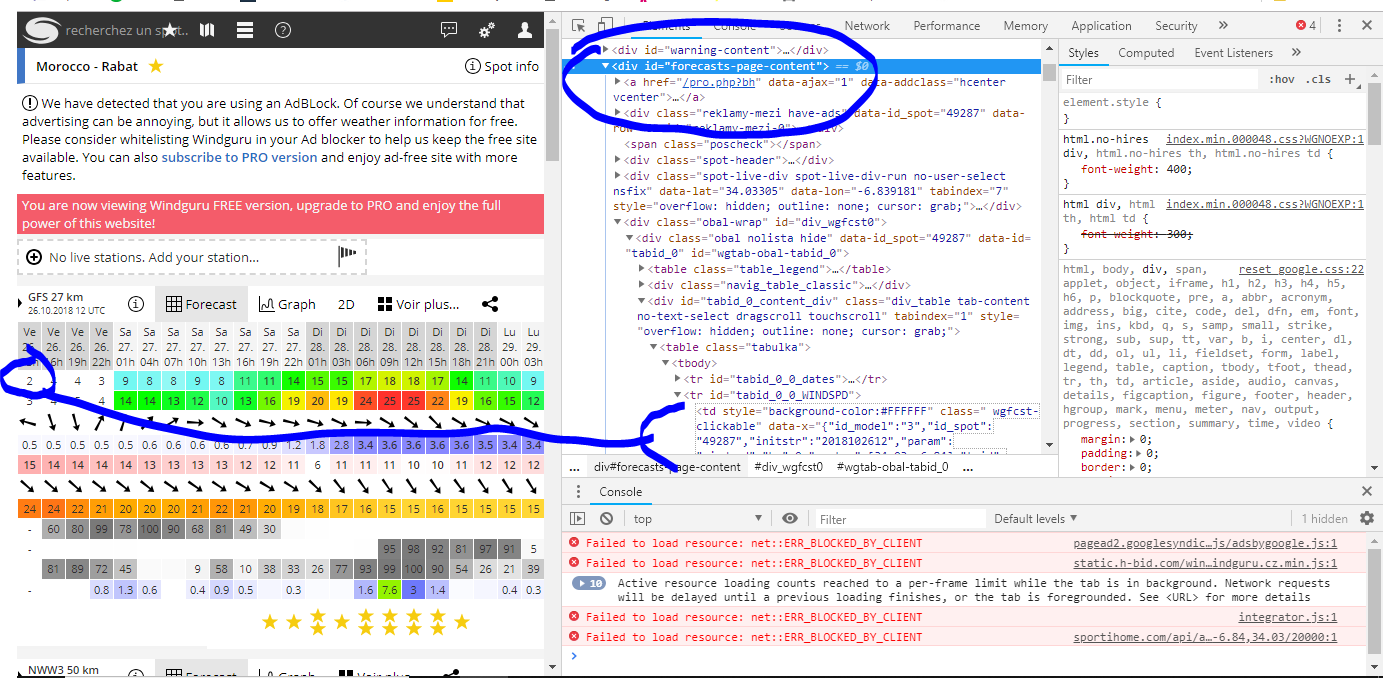Switch to the 2D tab
Screen dimensions: 1383x678
(x=346, y=304)
